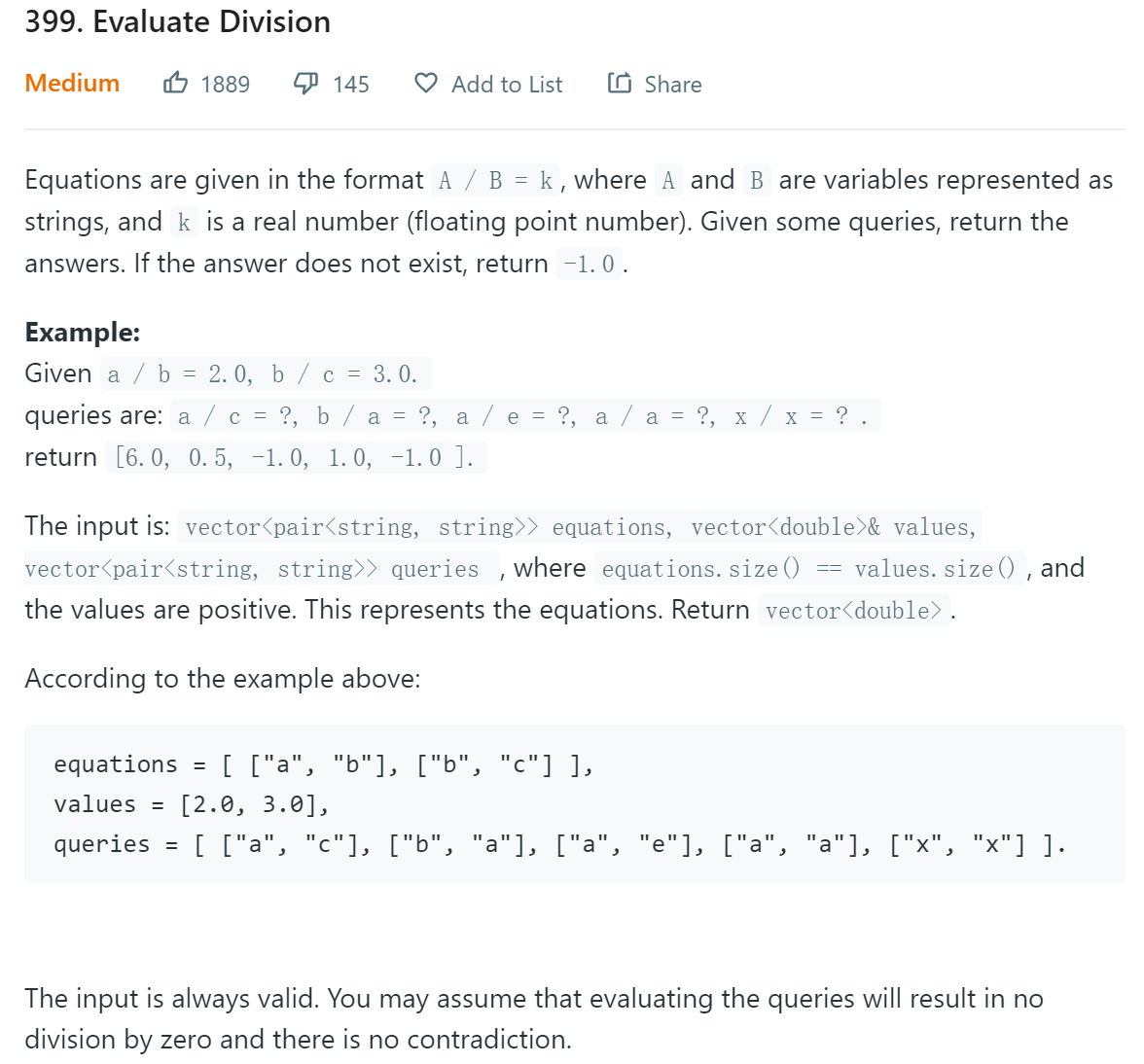
Task: Click the vector<double> return type snippet
Action: point(854,611)
